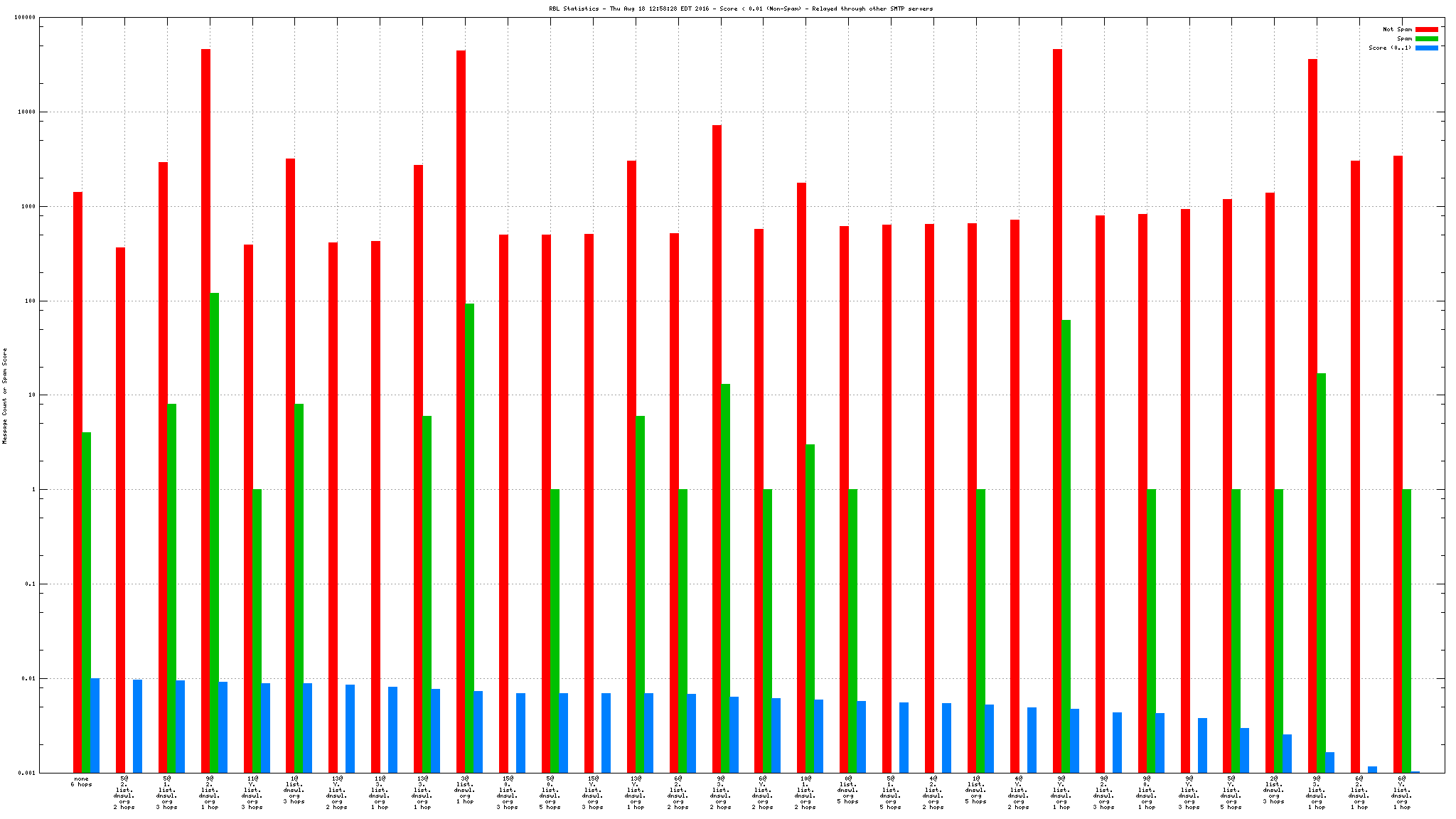Click the green Spam legend swatch

(1426, 38)
